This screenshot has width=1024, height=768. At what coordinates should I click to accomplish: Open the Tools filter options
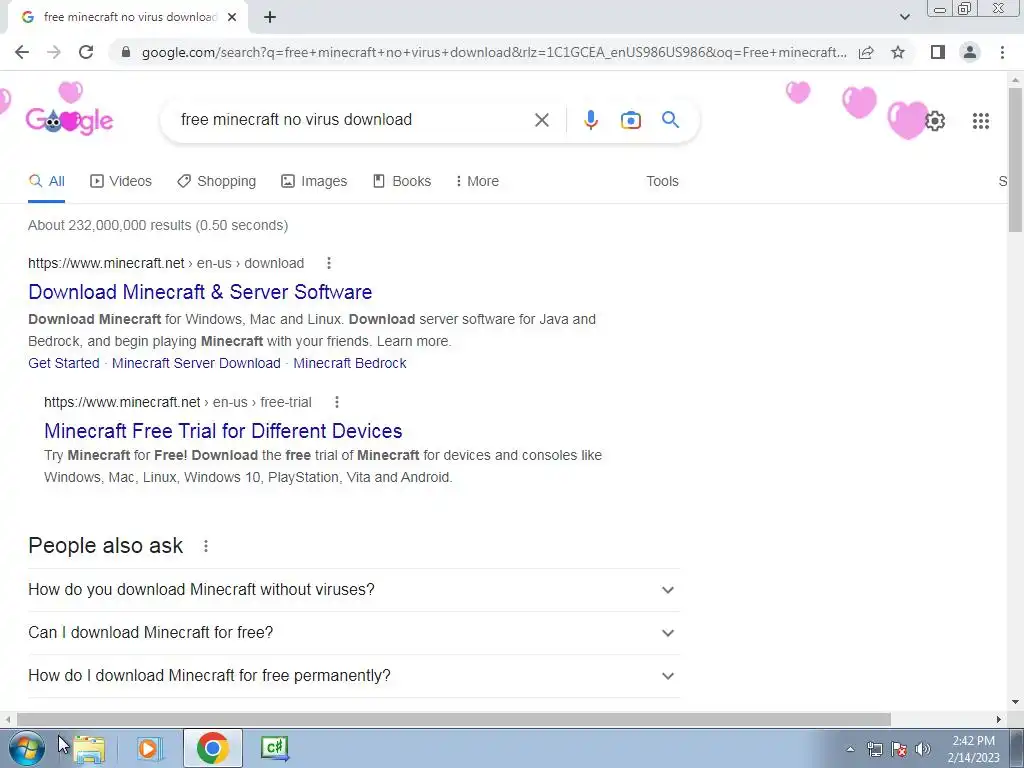coord(662,182)
